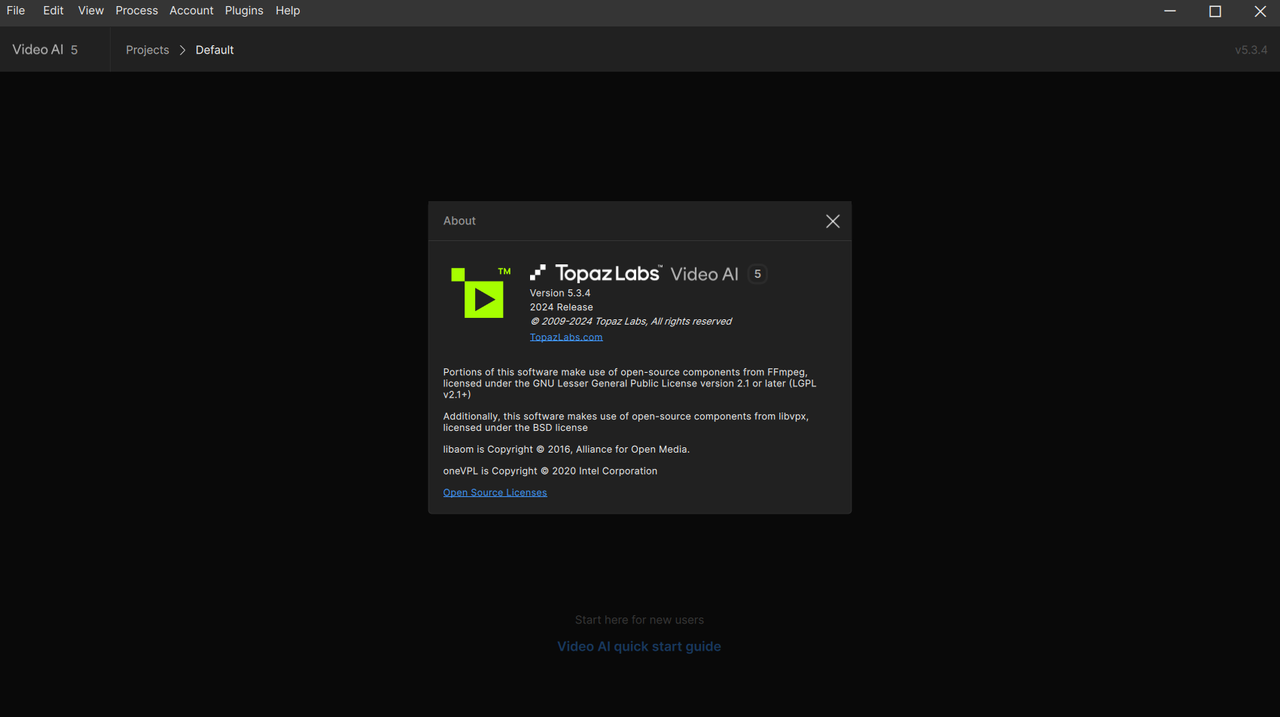Click the Topaz Labs copyright notice

click(631, 321)
